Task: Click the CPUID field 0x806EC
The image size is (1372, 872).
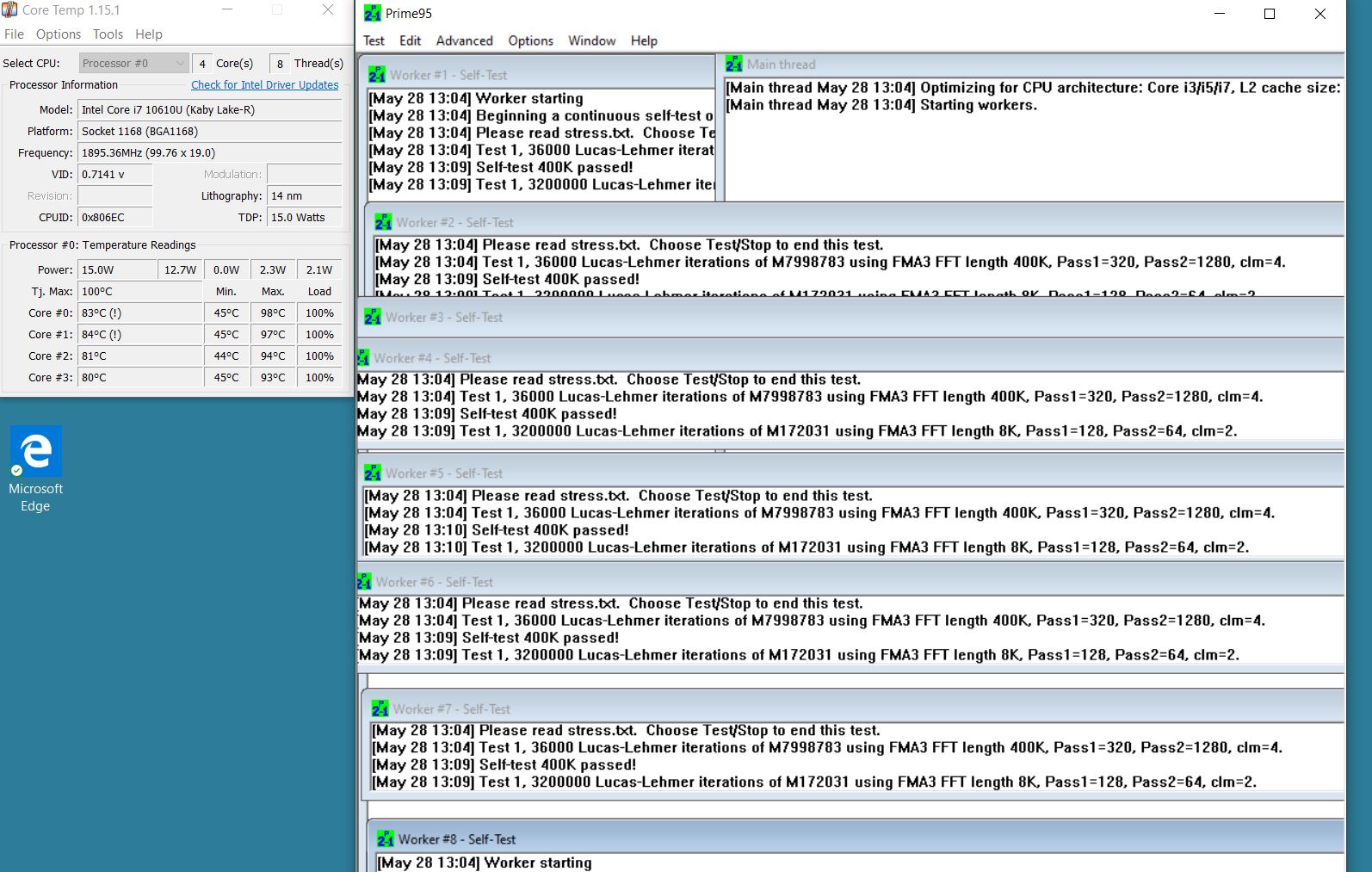Action: click(115, 218)
